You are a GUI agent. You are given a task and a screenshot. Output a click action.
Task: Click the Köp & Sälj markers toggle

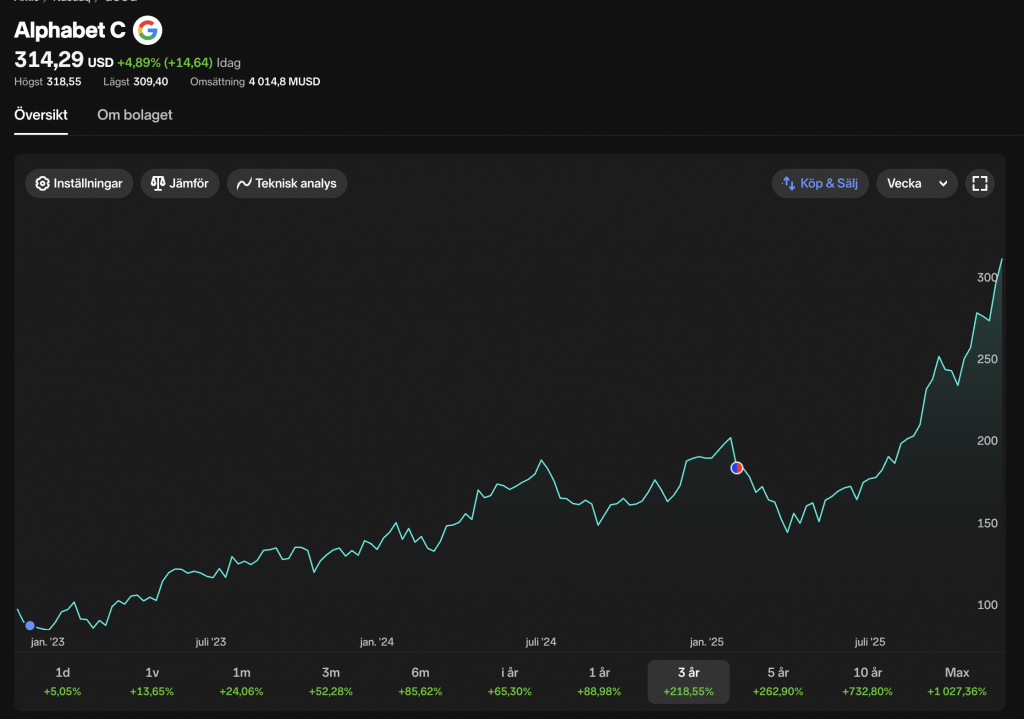(820, 183)
